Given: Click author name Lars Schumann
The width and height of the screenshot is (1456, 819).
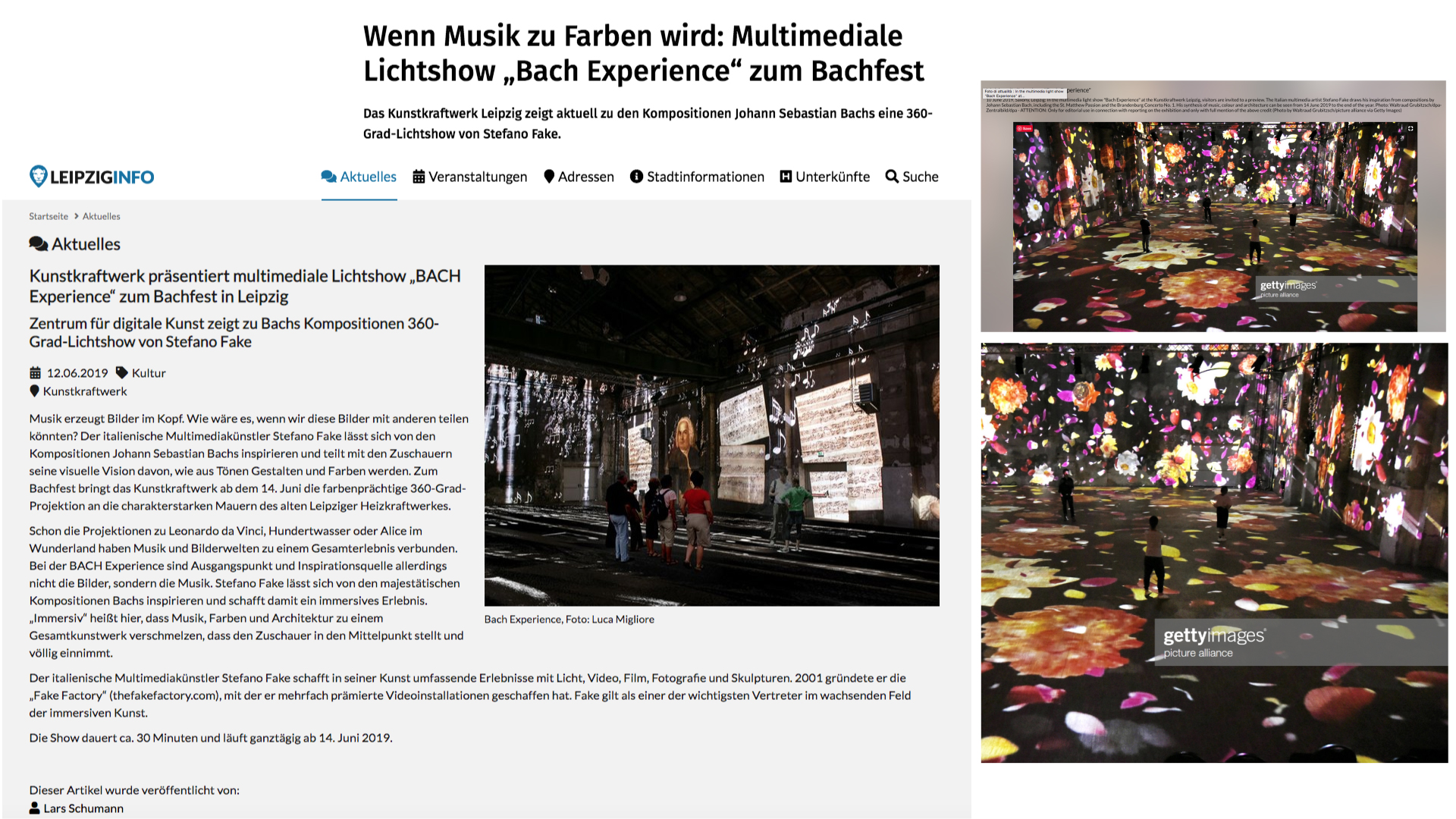Looking at the screenshot, I should [83, 808].
